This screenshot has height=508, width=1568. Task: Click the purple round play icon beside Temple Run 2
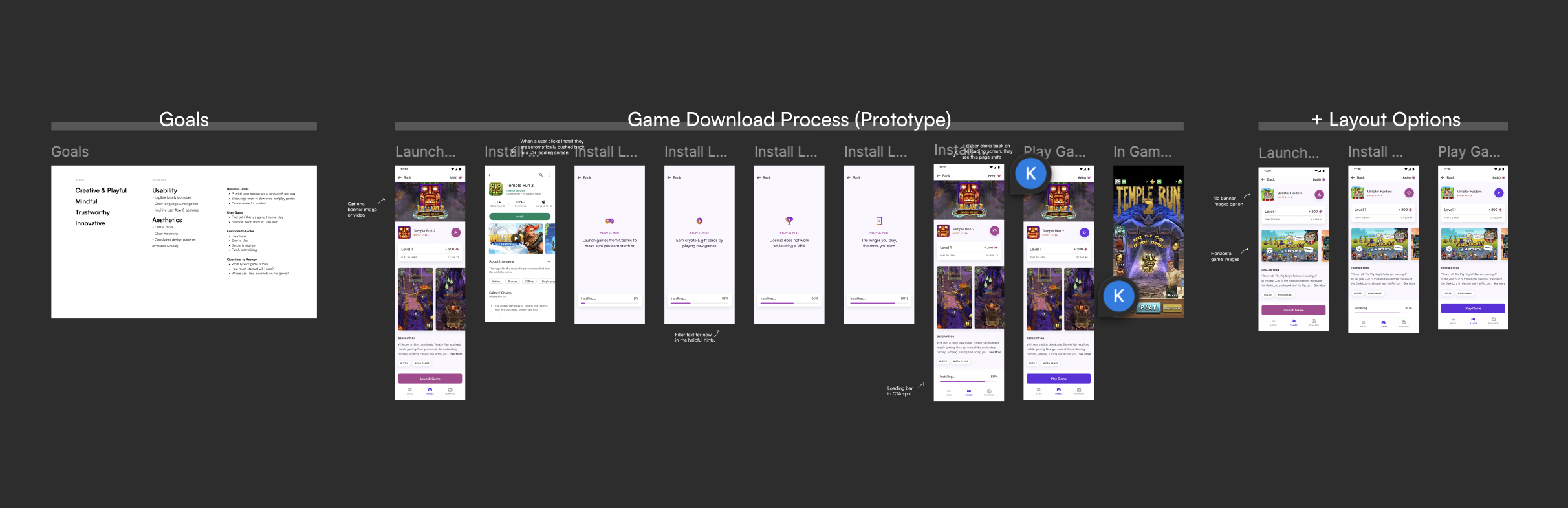click(1084, 232)
